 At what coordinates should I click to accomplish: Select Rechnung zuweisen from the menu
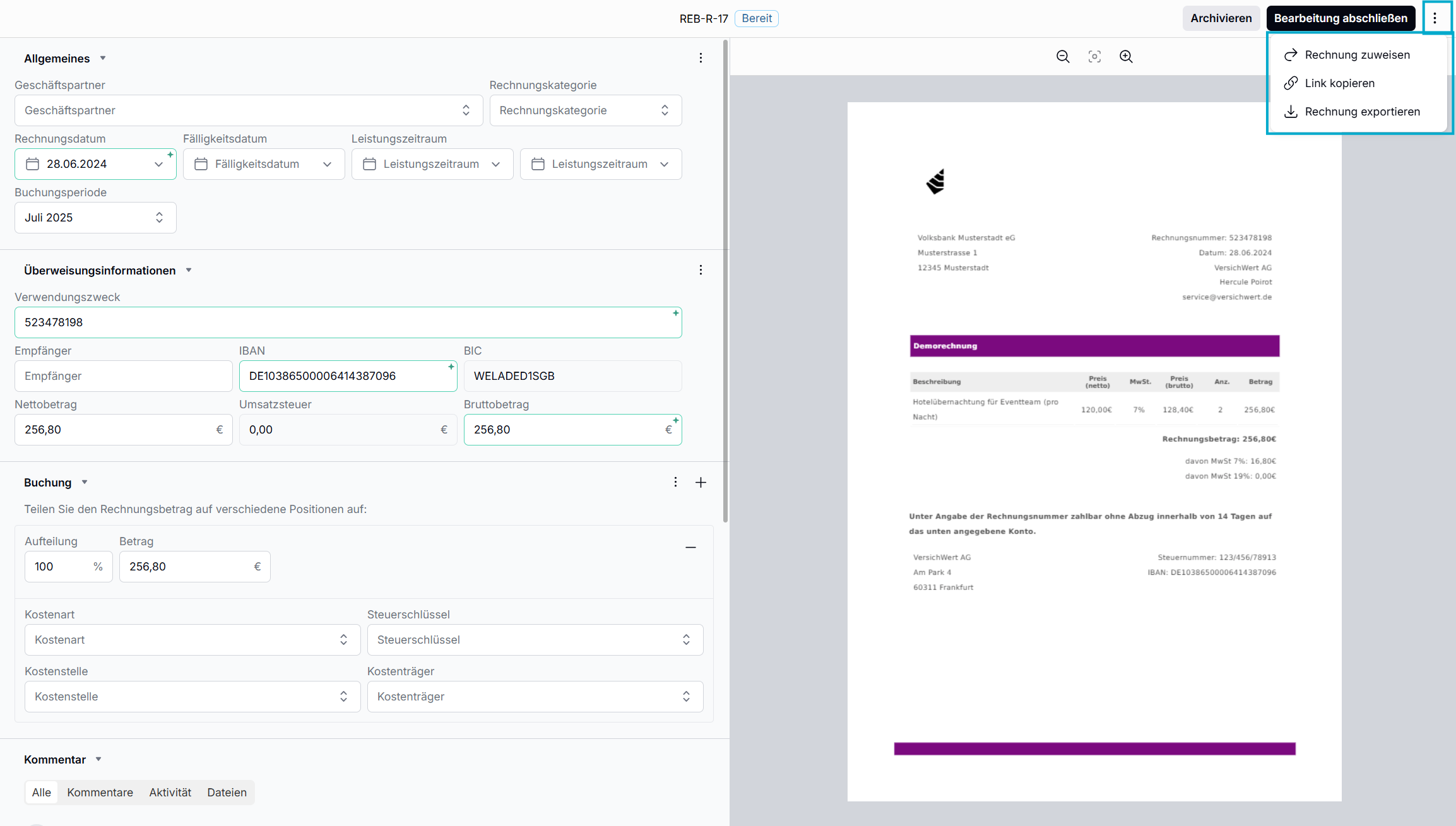pos(1357,55)
